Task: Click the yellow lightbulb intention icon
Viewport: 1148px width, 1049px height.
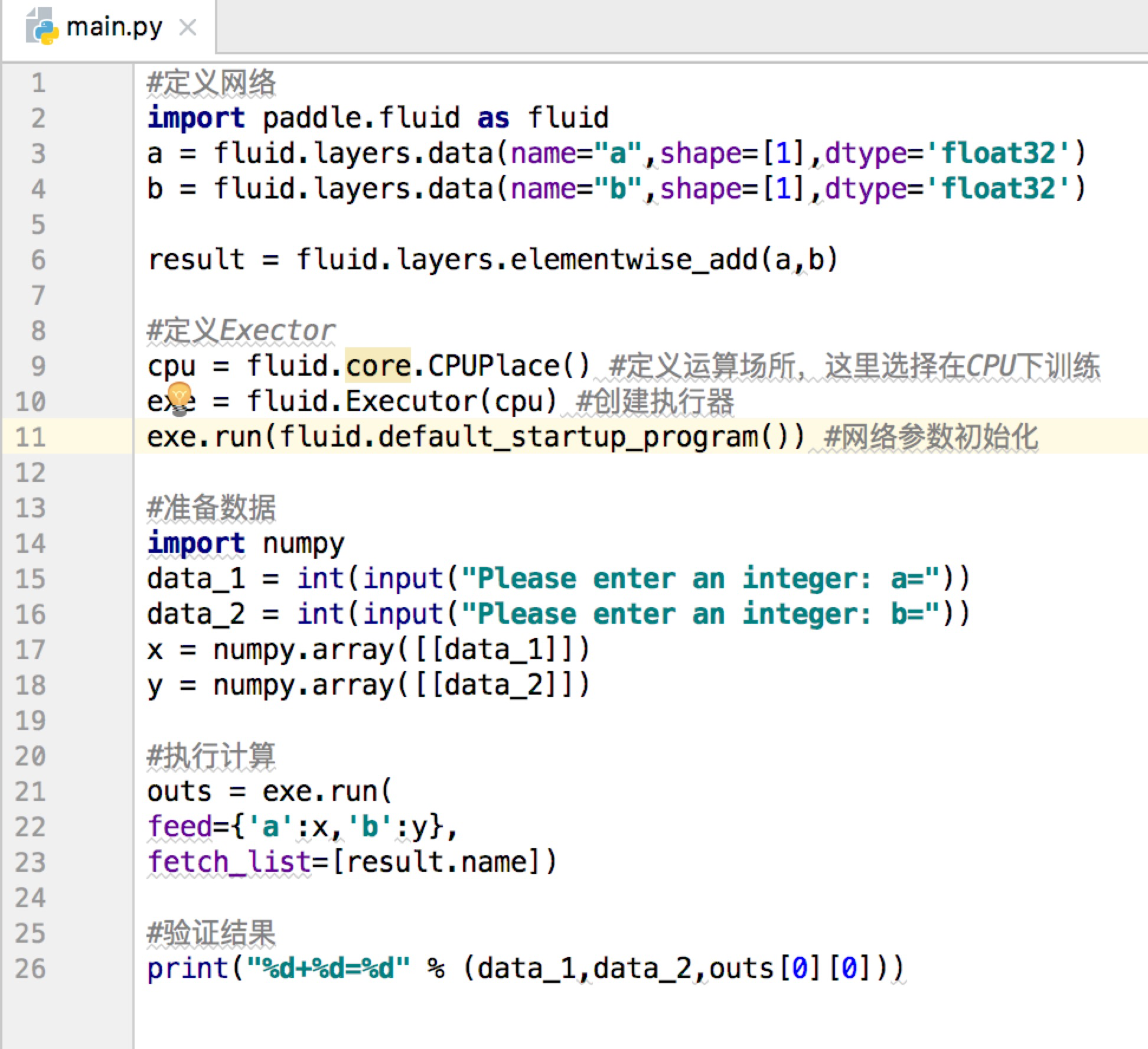Action: pyautogui.click(x=180, y=398)
